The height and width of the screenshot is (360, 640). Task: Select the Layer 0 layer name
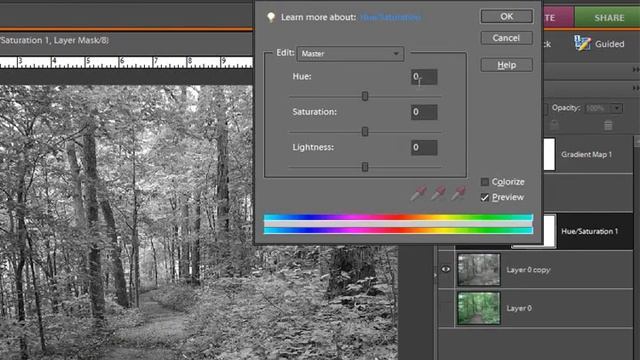[519, 308]
